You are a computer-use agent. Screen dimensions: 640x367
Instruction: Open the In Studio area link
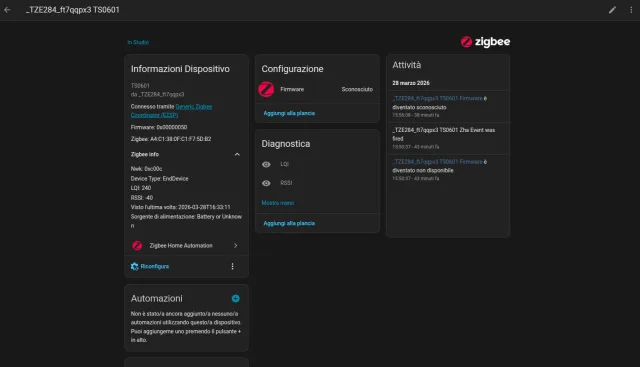(x=138, y=42)
